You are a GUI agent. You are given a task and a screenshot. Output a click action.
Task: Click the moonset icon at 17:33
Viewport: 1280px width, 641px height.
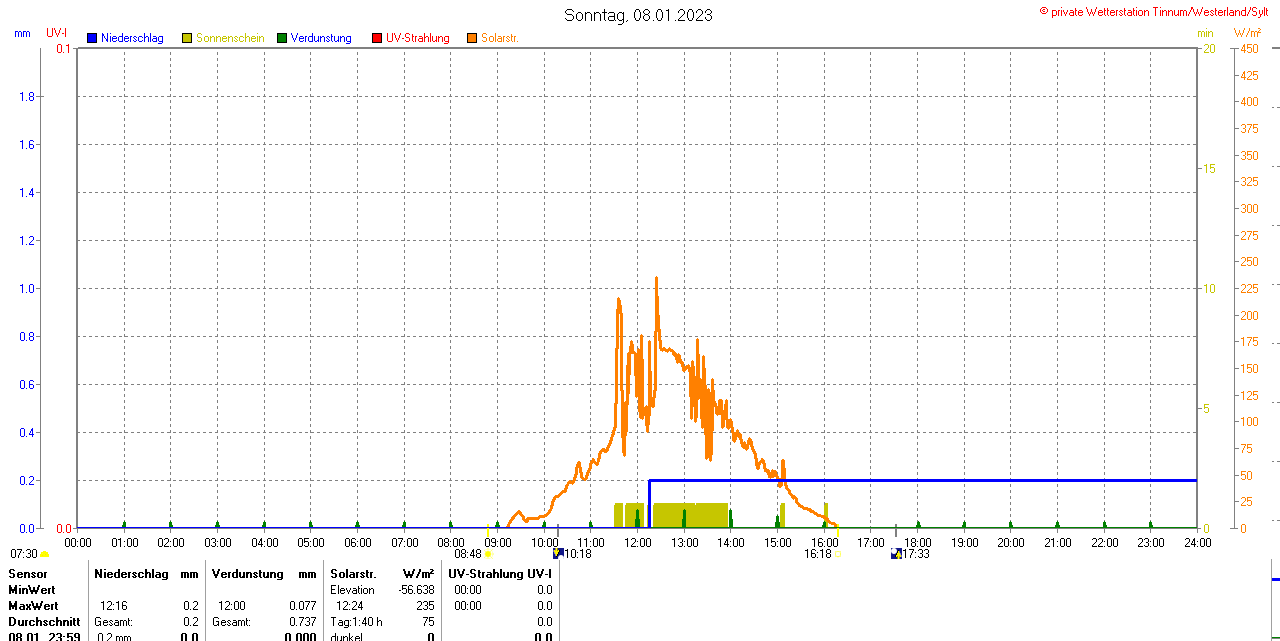click(896, 553)
